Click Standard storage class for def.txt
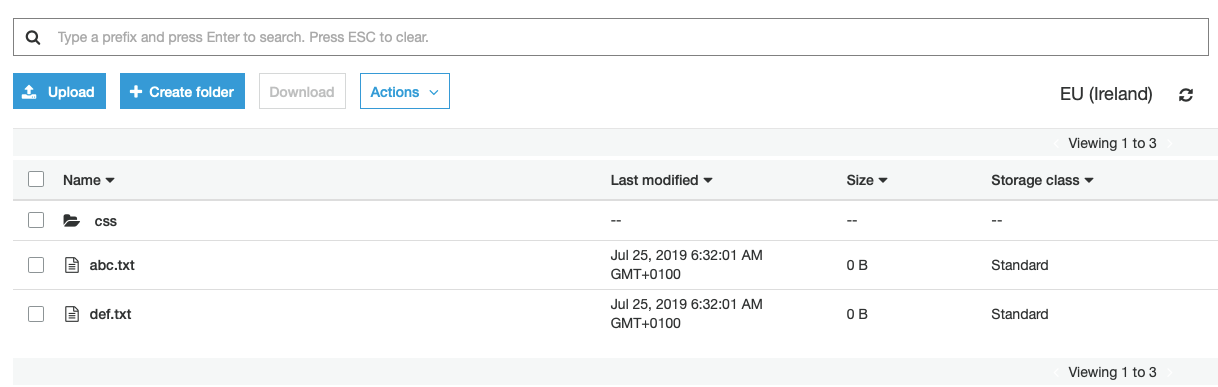The width and height of the screenshot is (1218, 387). coord(1020,314)
